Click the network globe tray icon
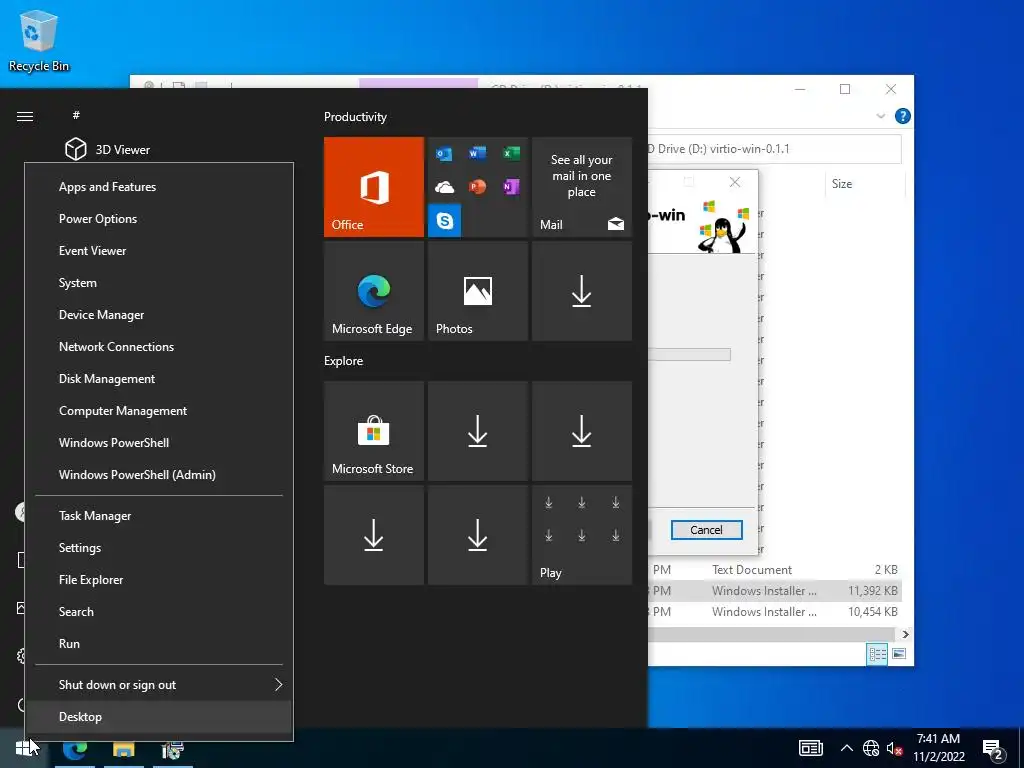Viewport: 1024px width, 768px height. click(871, 748)
